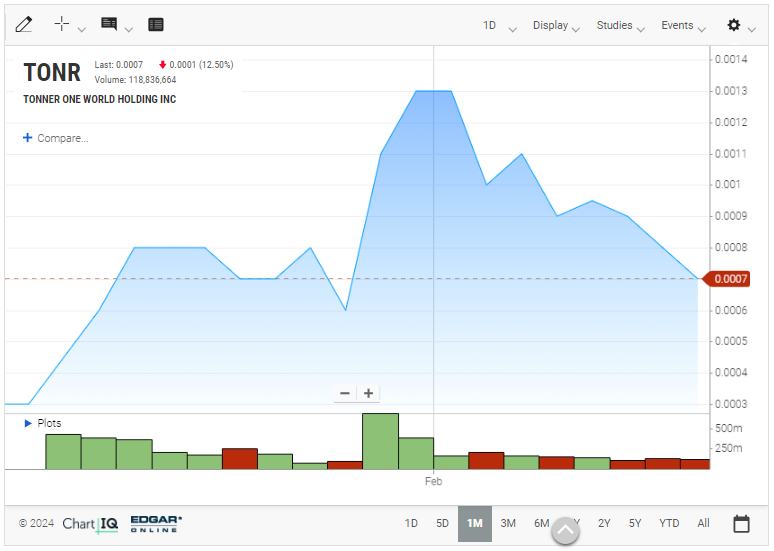Image resolution: width=774 pixels, height=551 pixels.
Task: Open the Display menu
Action: (556, 26)
